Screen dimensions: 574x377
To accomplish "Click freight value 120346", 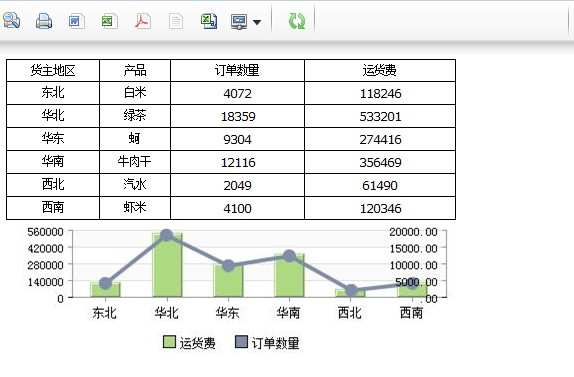I will click(x=380, y=208).
